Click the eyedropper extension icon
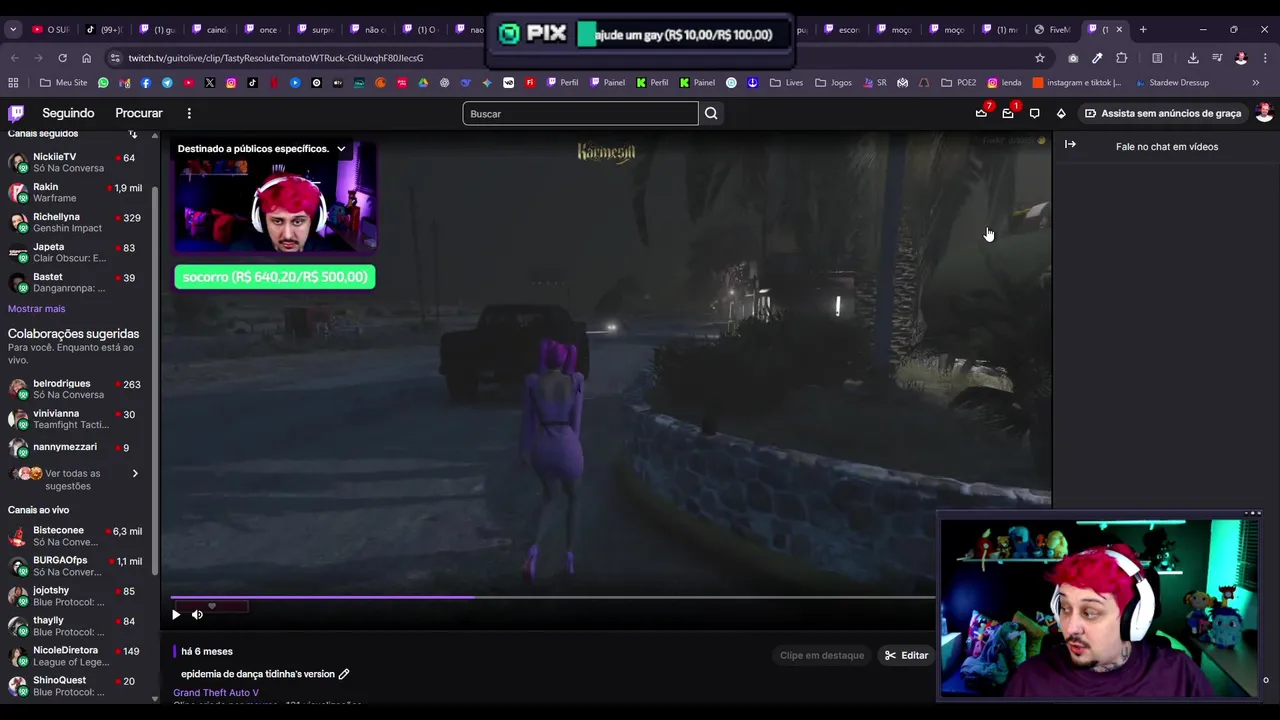The height and width of the screenshot is (720, 1280). [x=1097, y=58]
